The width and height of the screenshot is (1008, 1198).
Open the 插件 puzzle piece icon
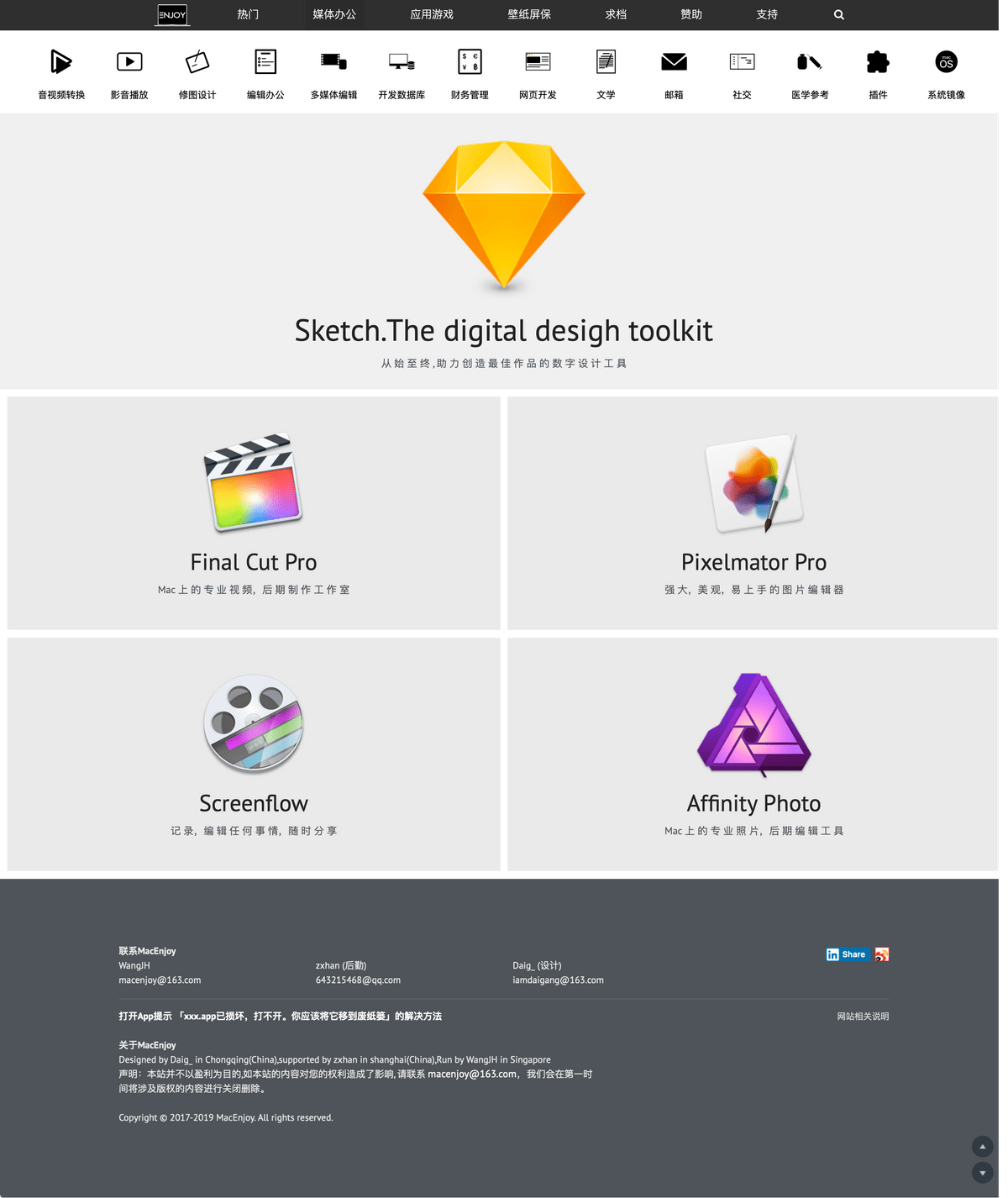[x=878, y=61]
